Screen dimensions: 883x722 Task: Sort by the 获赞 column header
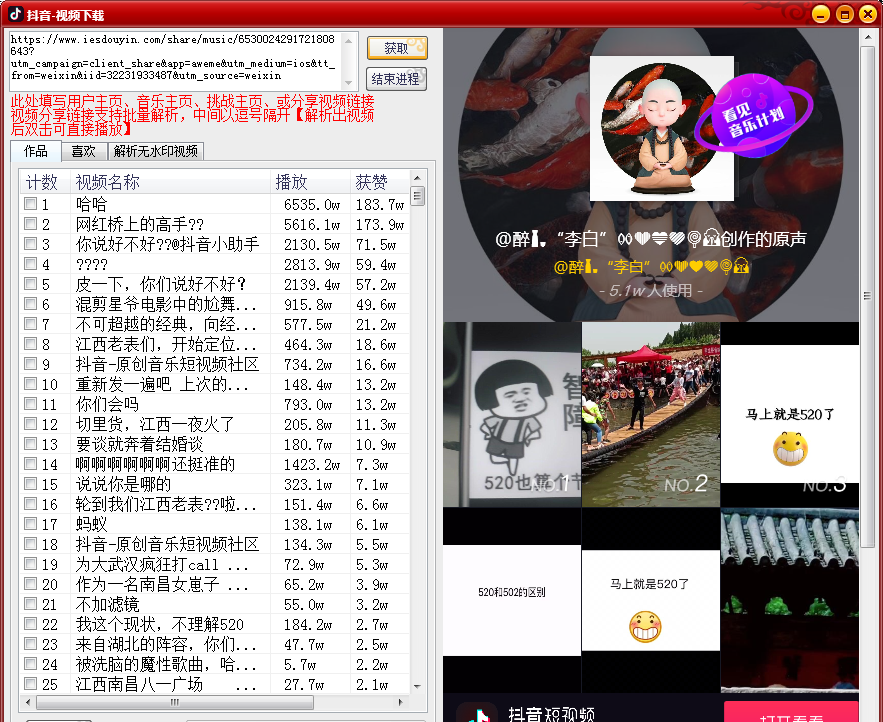click(380, 182)
